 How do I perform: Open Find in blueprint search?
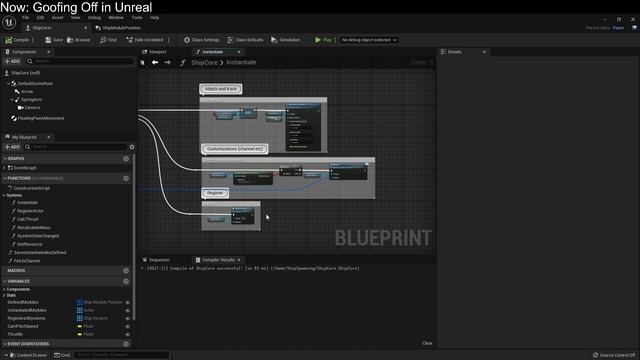point(108,40)
